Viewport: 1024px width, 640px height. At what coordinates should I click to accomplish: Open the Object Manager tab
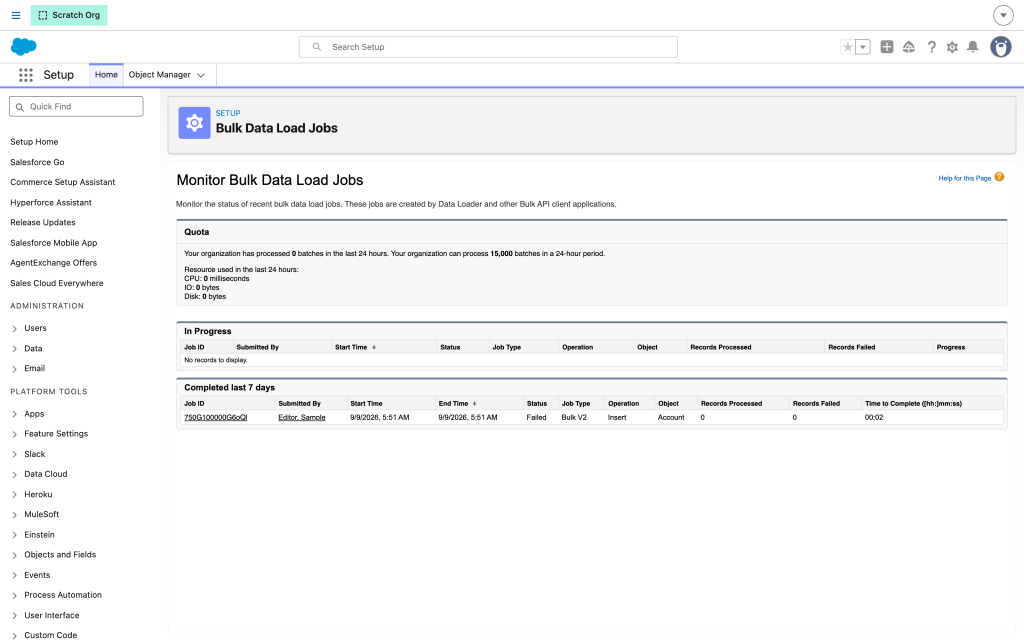pyautogui.click(x=159, y=75)
